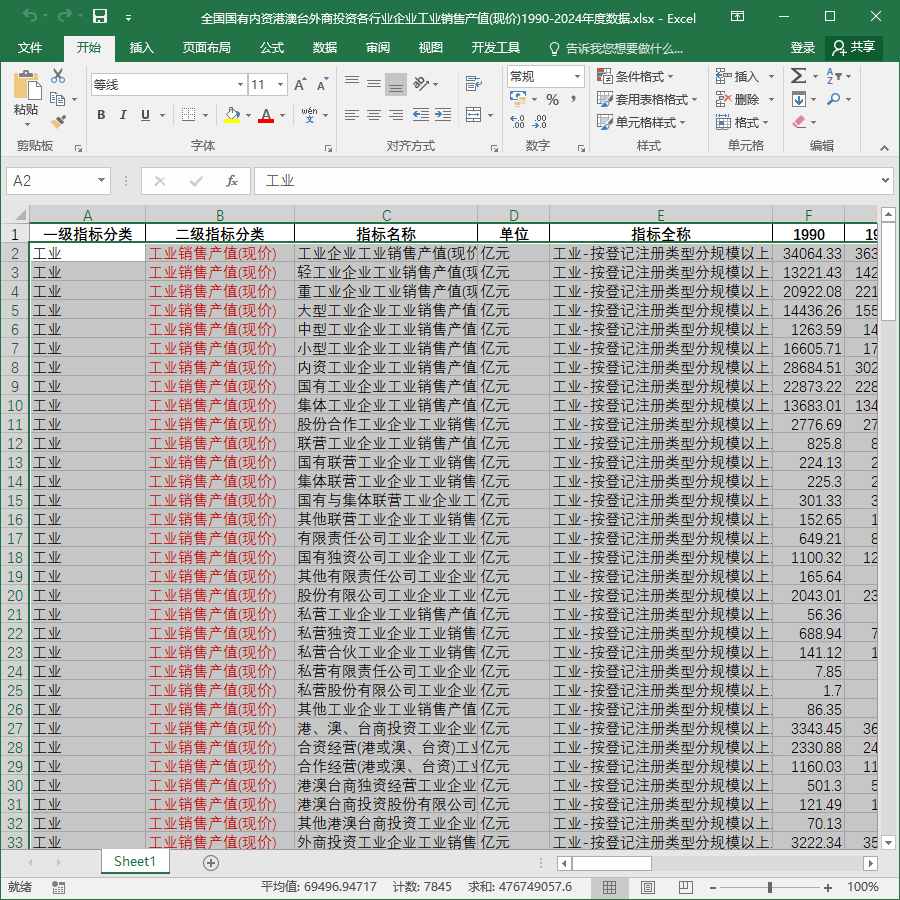The width and height of the screenshot is (900, 900).
Task: Add a new sheet with the plus button
Action: (x=211, y=863)
